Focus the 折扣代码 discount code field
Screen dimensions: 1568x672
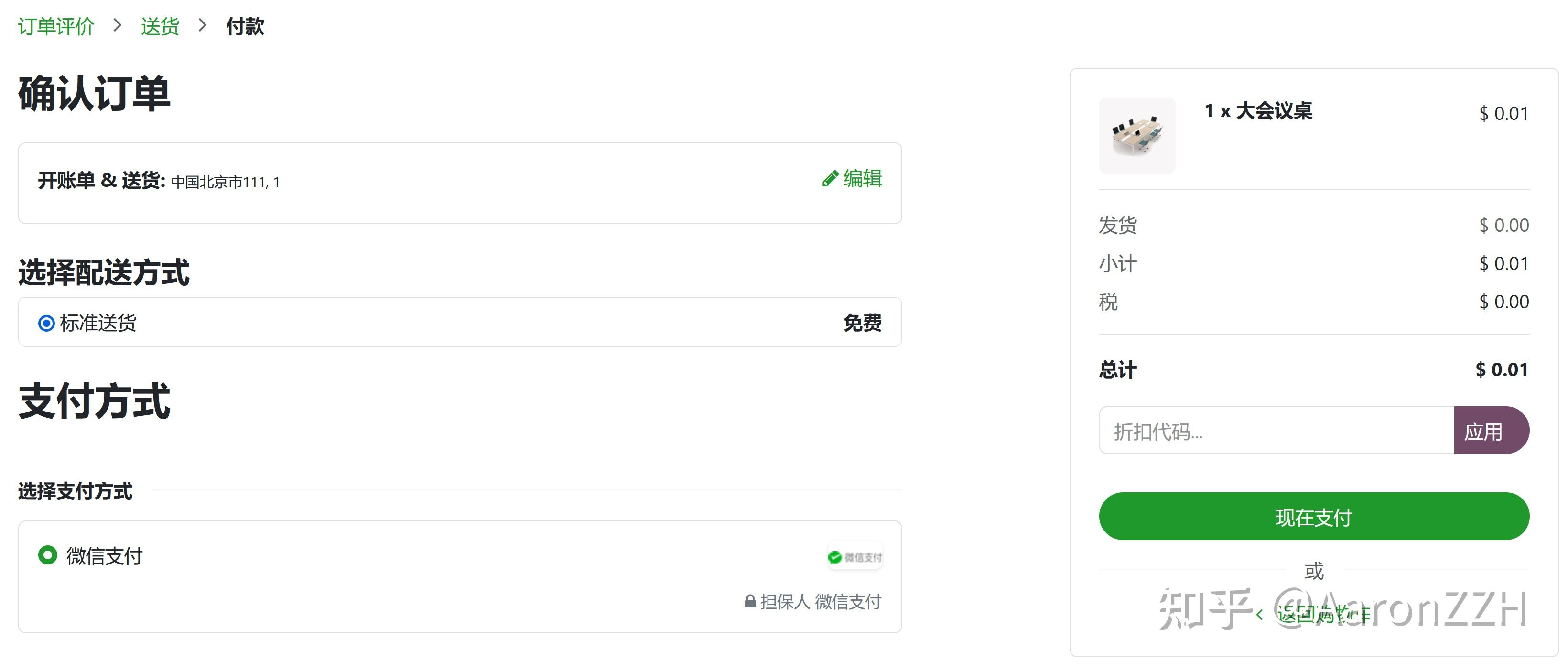1276,431
